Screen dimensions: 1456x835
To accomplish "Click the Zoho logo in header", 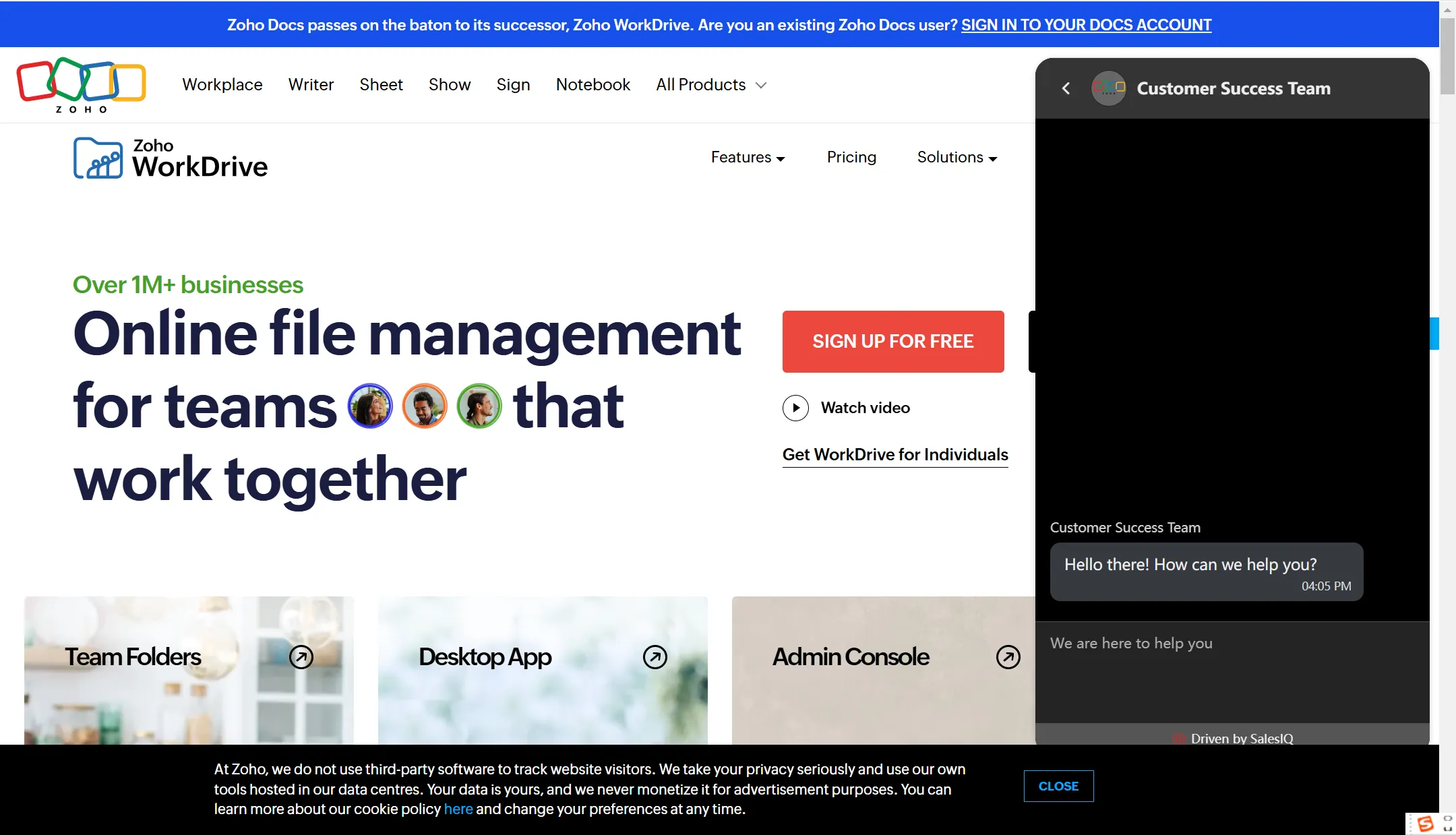I will pyautogui.click(x=81, y=84).
